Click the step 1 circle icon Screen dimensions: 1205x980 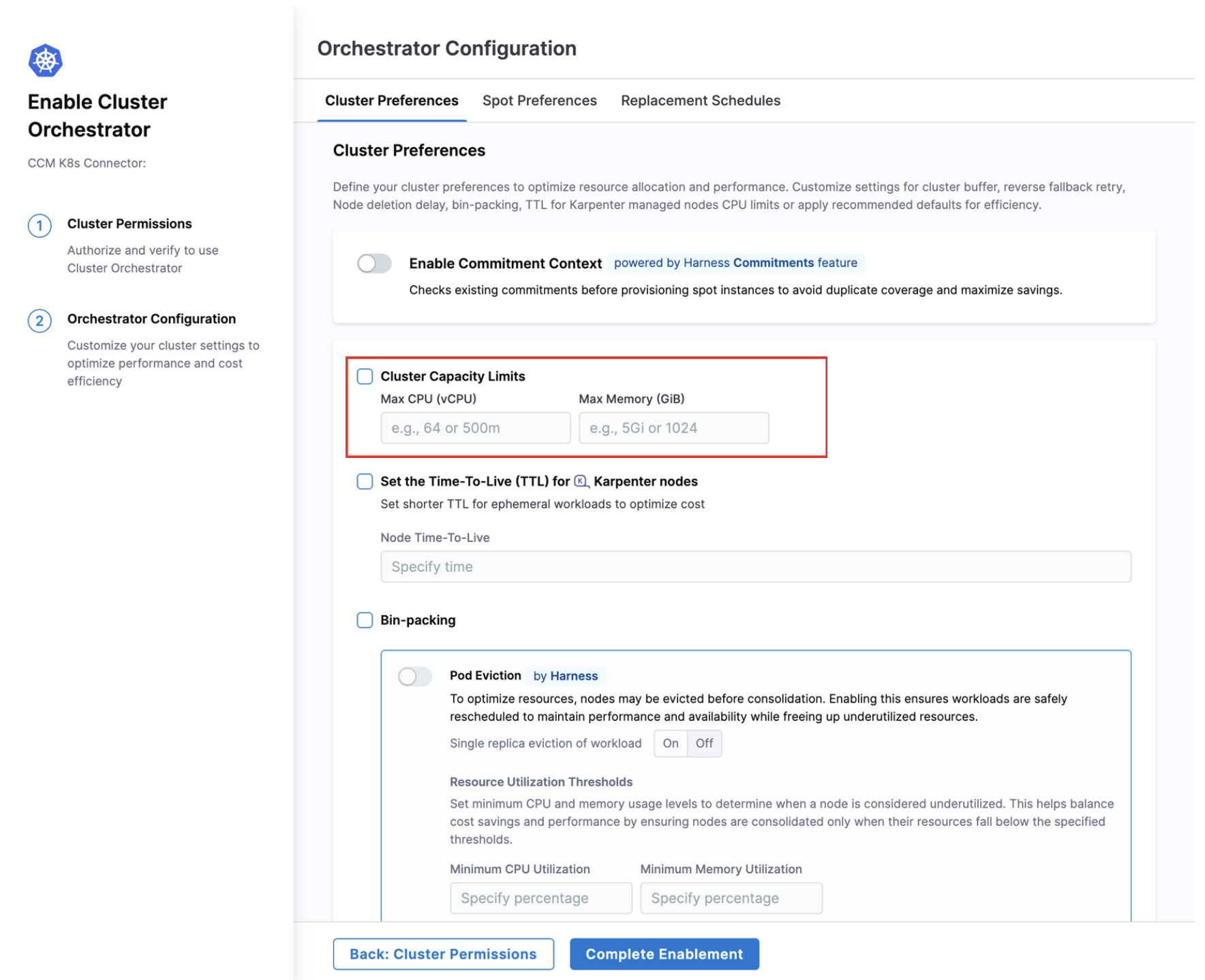tap(40, 226)
